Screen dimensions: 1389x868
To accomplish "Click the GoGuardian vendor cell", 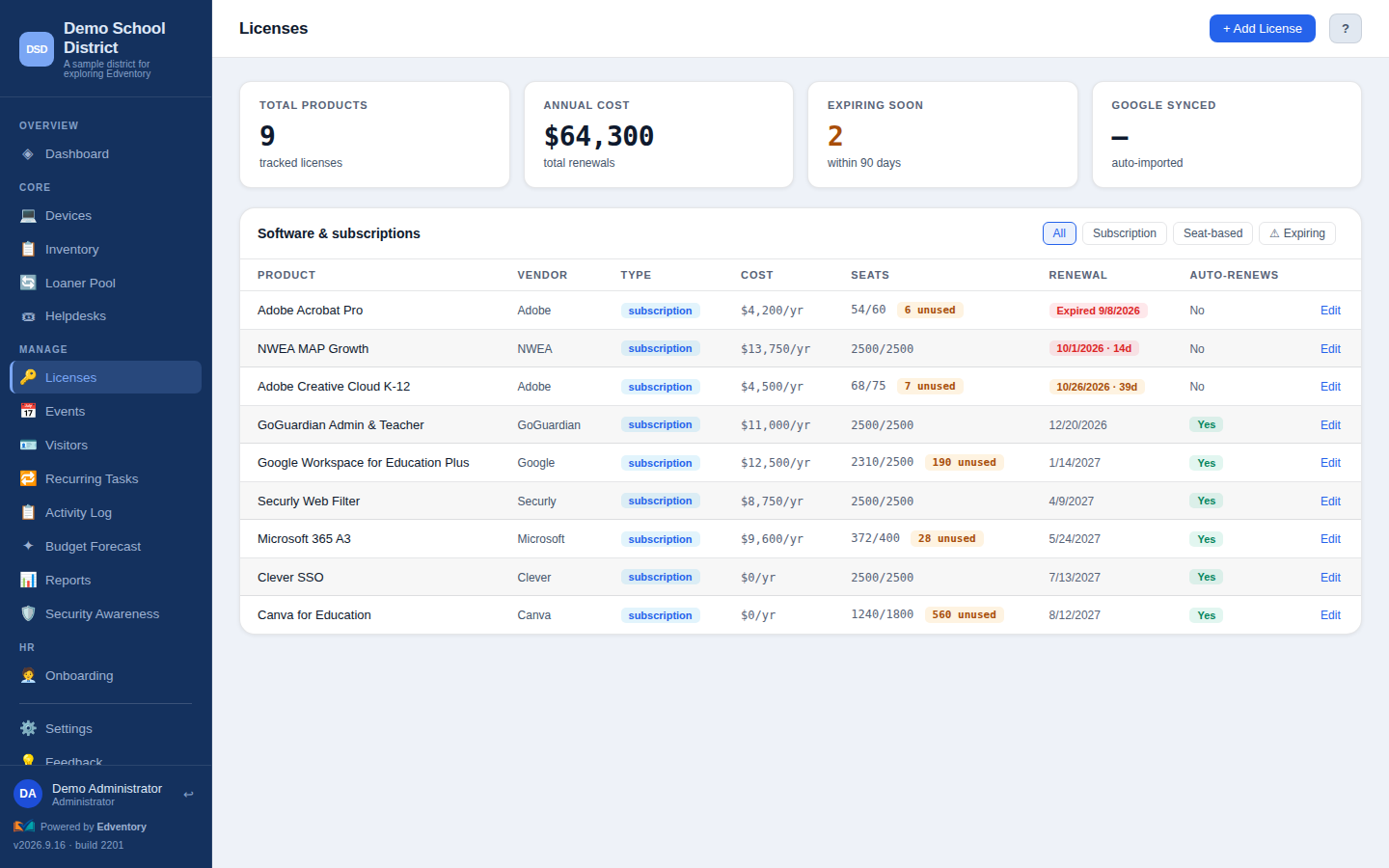I will [x=549, y=425].
